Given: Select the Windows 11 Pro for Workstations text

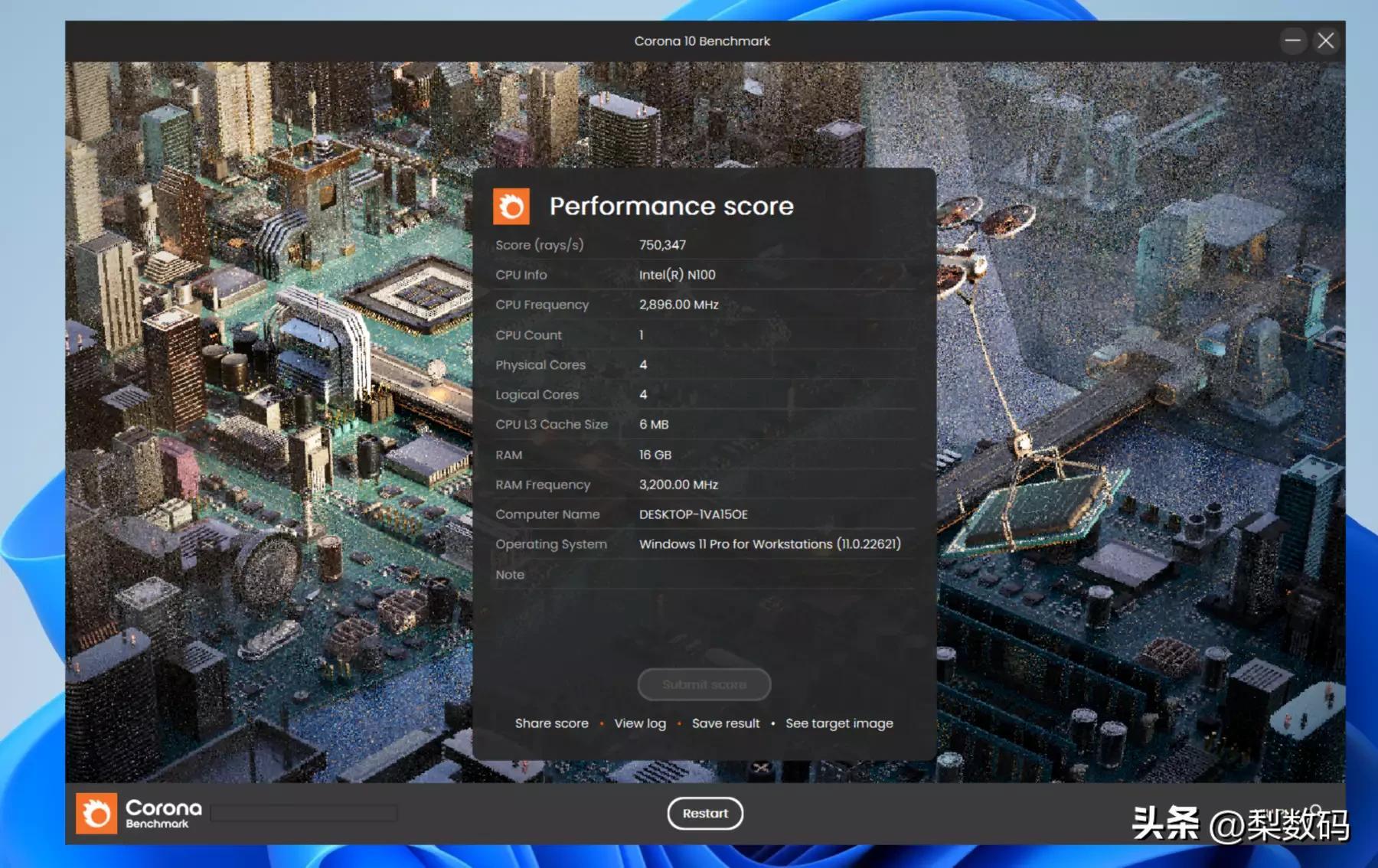Looking at the screenshot, I should pyautogui.click(x=770, y=544).
